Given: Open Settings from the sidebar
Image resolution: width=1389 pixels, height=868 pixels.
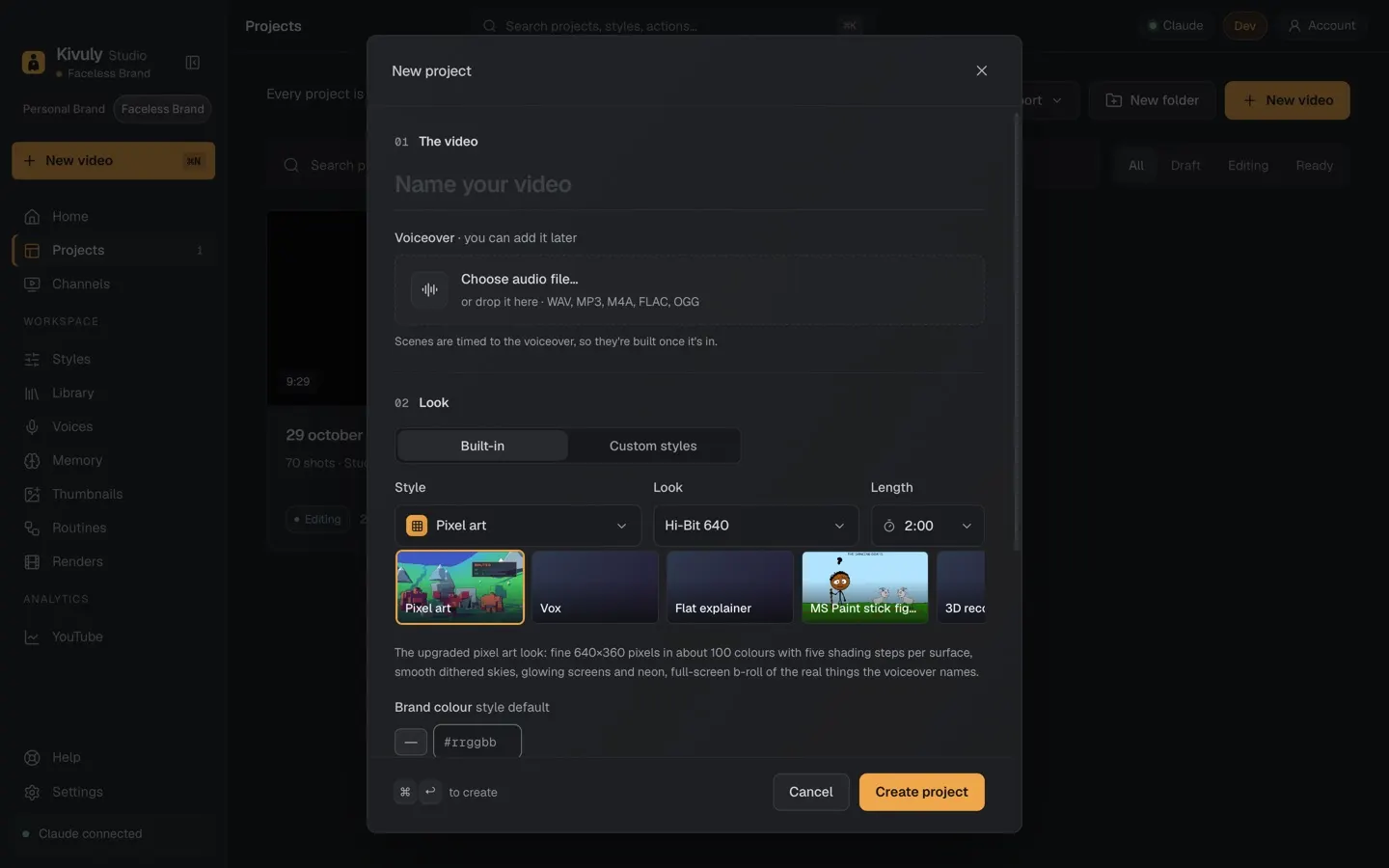Looking at the screenshot, I should click(x=114, y=793).
